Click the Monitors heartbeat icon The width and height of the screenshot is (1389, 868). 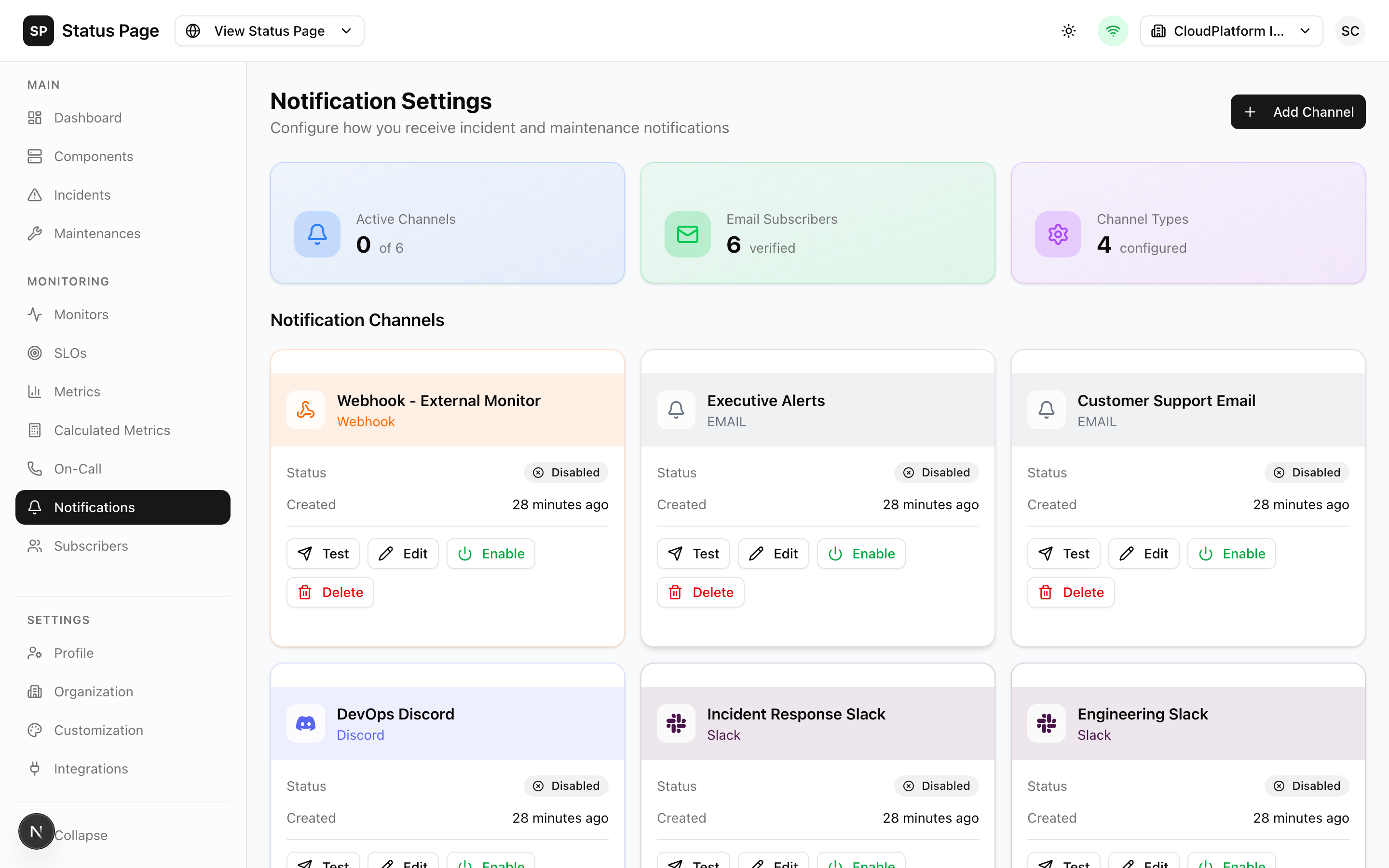[x=35, y=314]
